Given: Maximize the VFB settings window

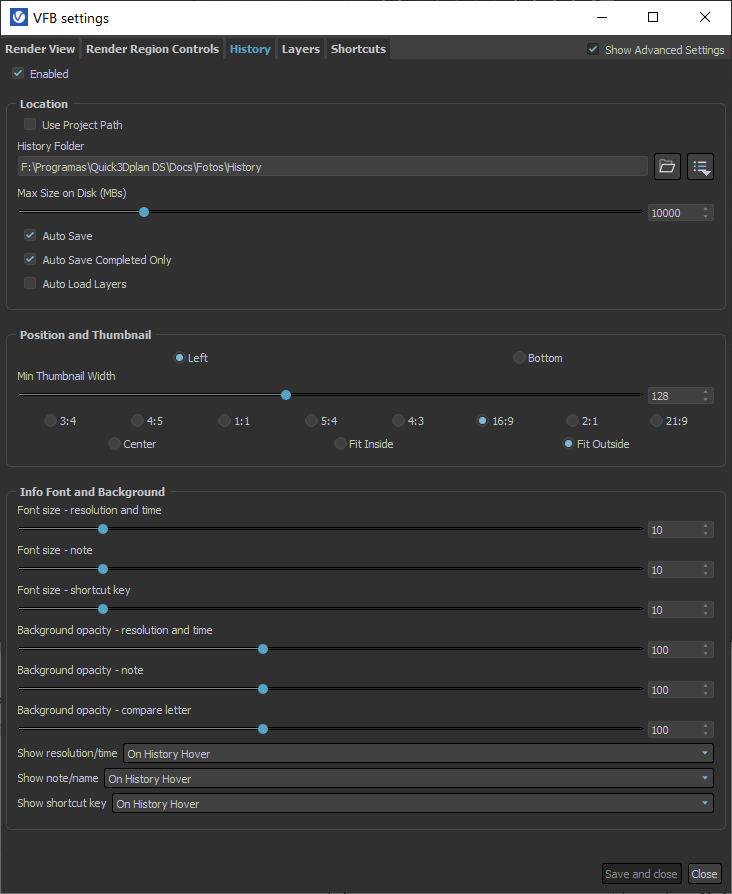Looking at the screenshot, I should tap(653, 17).
